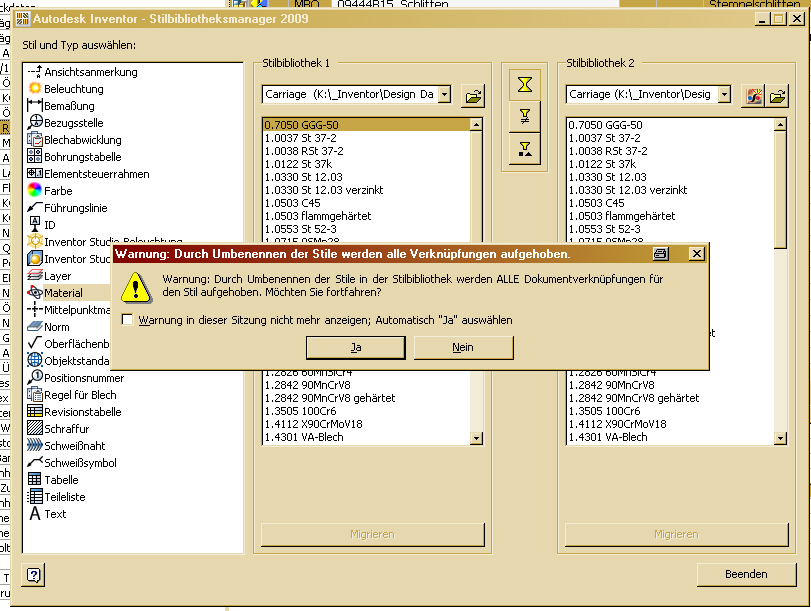811x611 pixels.
Task: Select the Material atom icon
Action: pos(35,292)
